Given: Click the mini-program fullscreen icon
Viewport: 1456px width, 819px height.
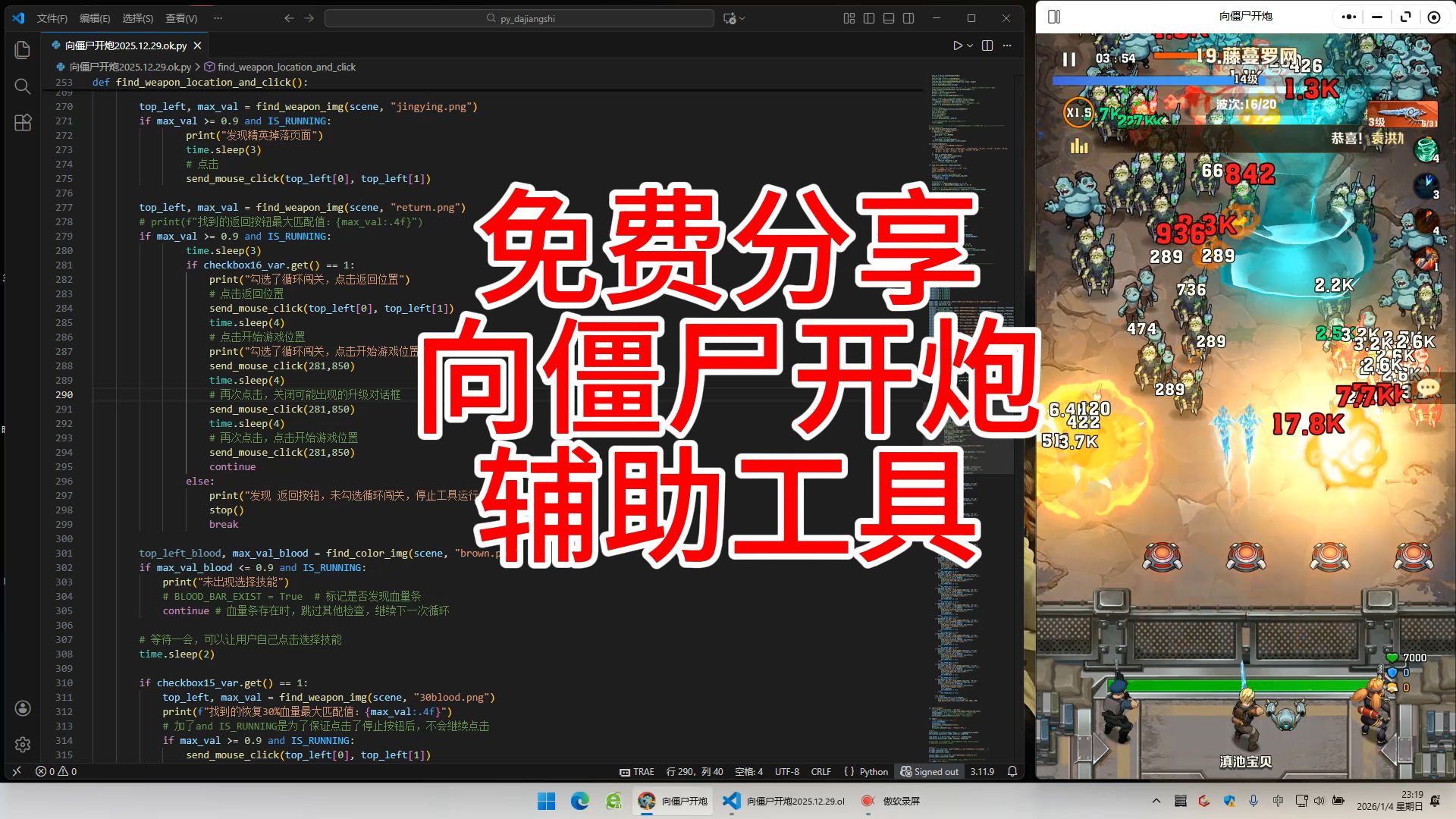Looking at the screenshot, I should click(1405, 17).
